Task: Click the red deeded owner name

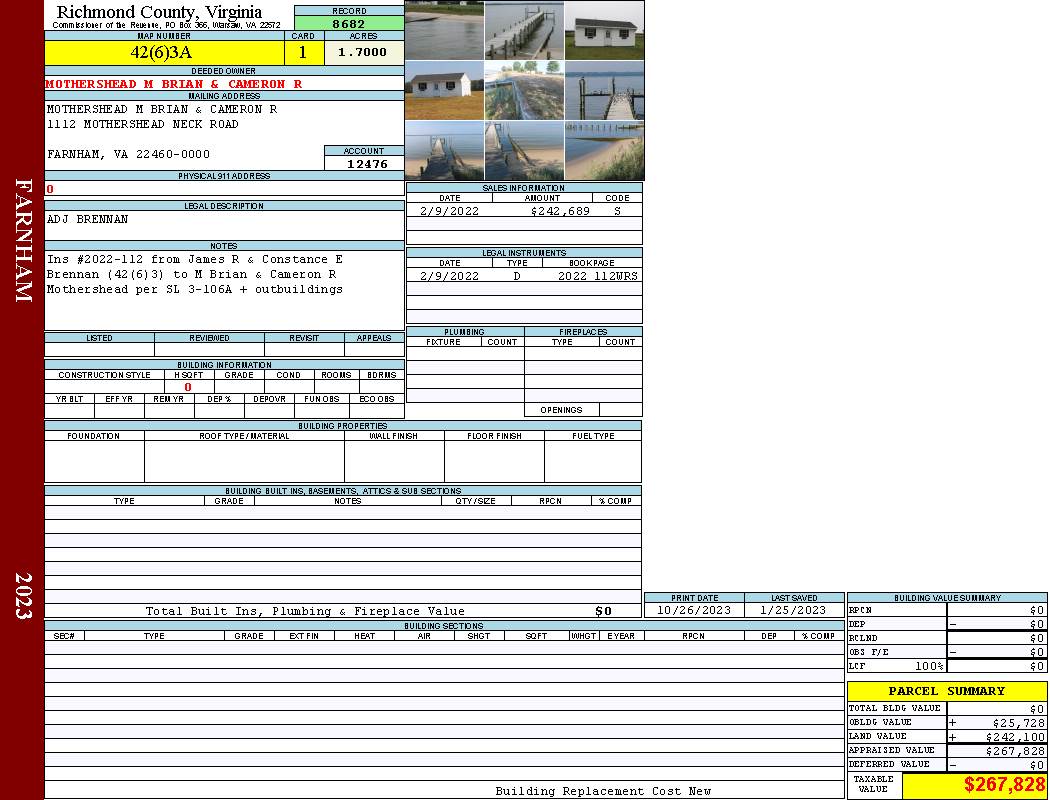Action: (174, 84)
